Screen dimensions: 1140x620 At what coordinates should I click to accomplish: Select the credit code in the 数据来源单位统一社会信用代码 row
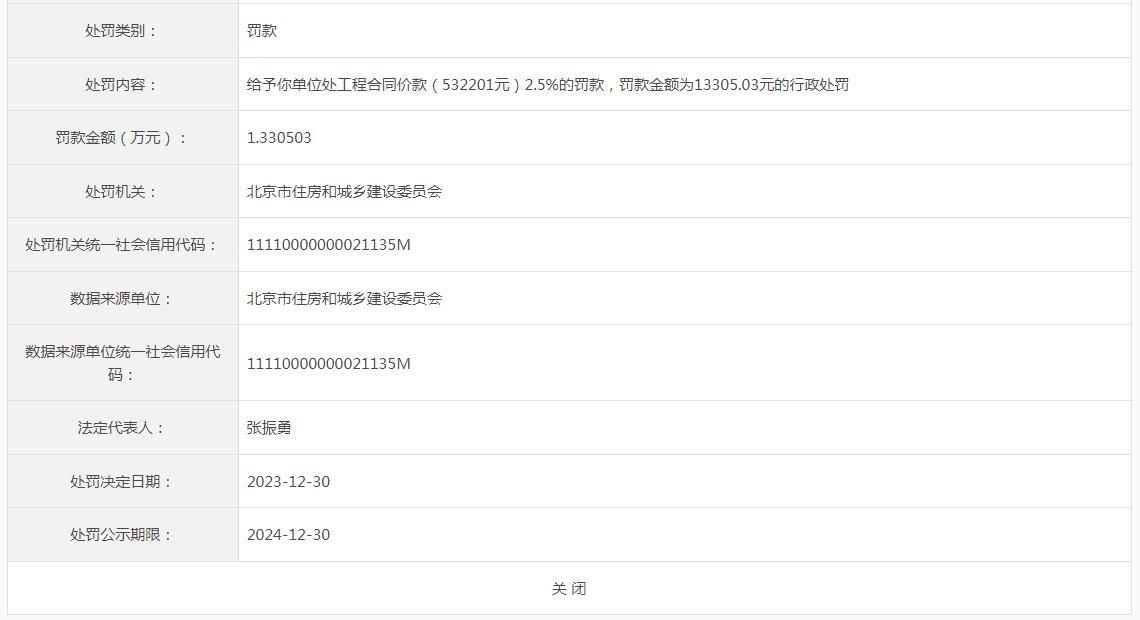[329, 363]
